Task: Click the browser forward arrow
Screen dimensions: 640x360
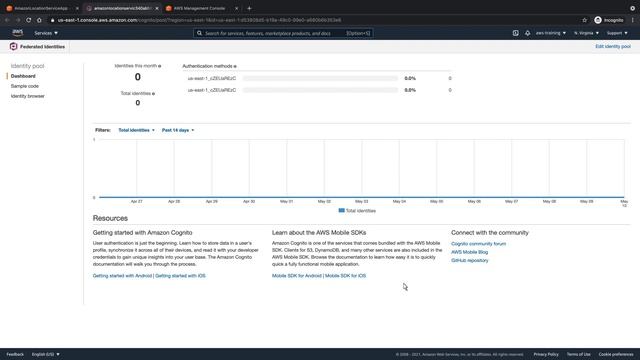Action: tap(18, 20)
